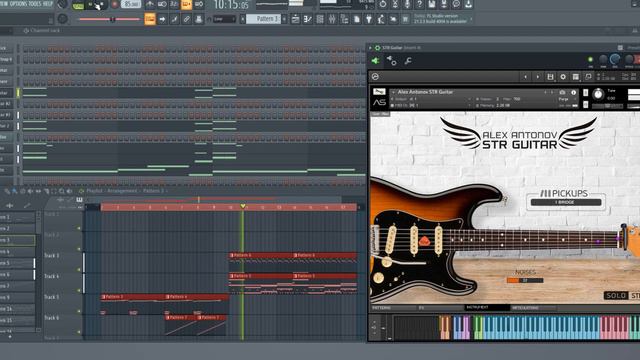Click the gear-link settings icon in plugin wrapper
640x360 pixels.
[x=391, y=61]
